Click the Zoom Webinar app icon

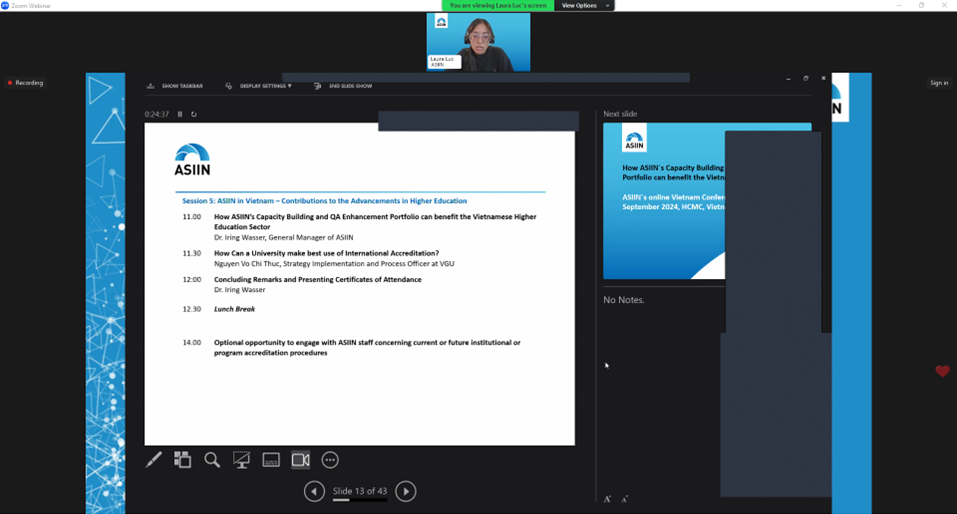tap(5, 5)
